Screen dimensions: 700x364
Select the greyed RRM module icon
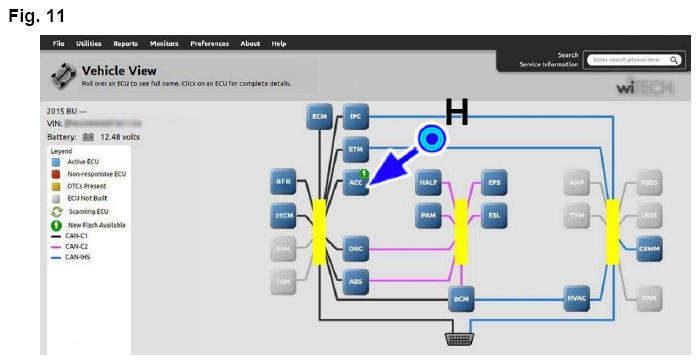[x=649, y=298]
